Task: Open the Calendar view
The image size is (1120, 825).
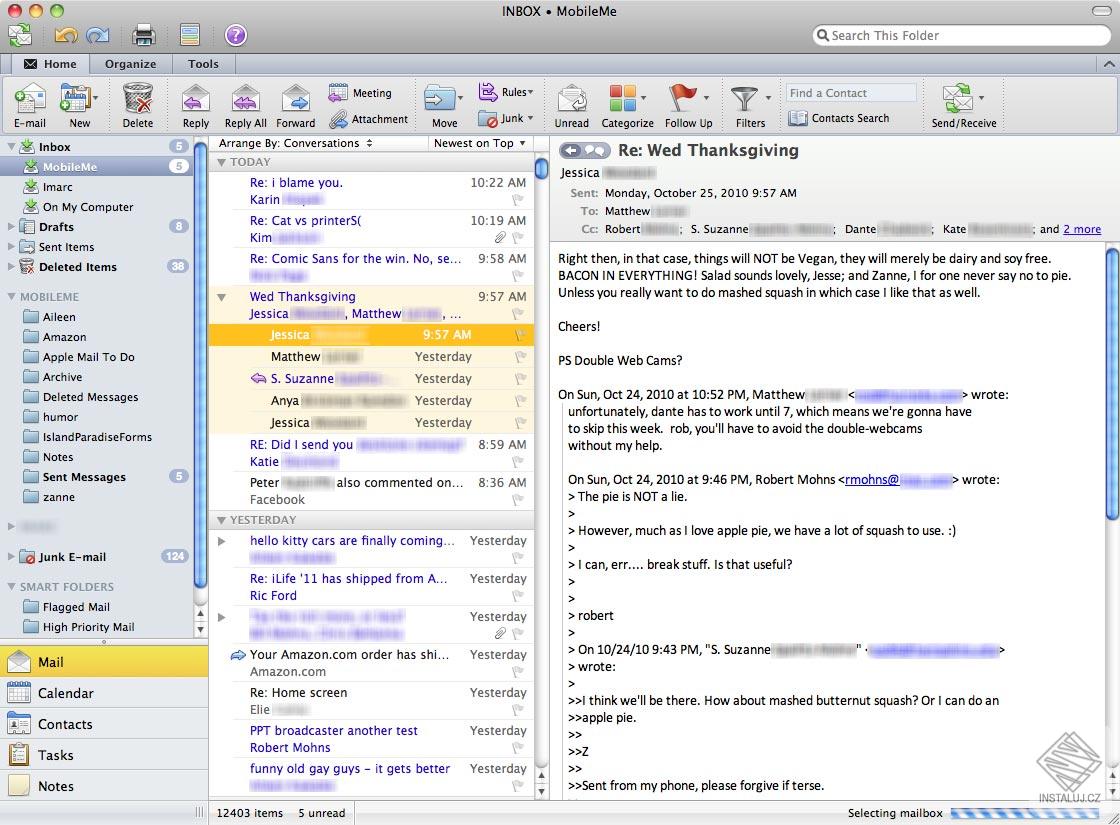Action: click(104, 693)
